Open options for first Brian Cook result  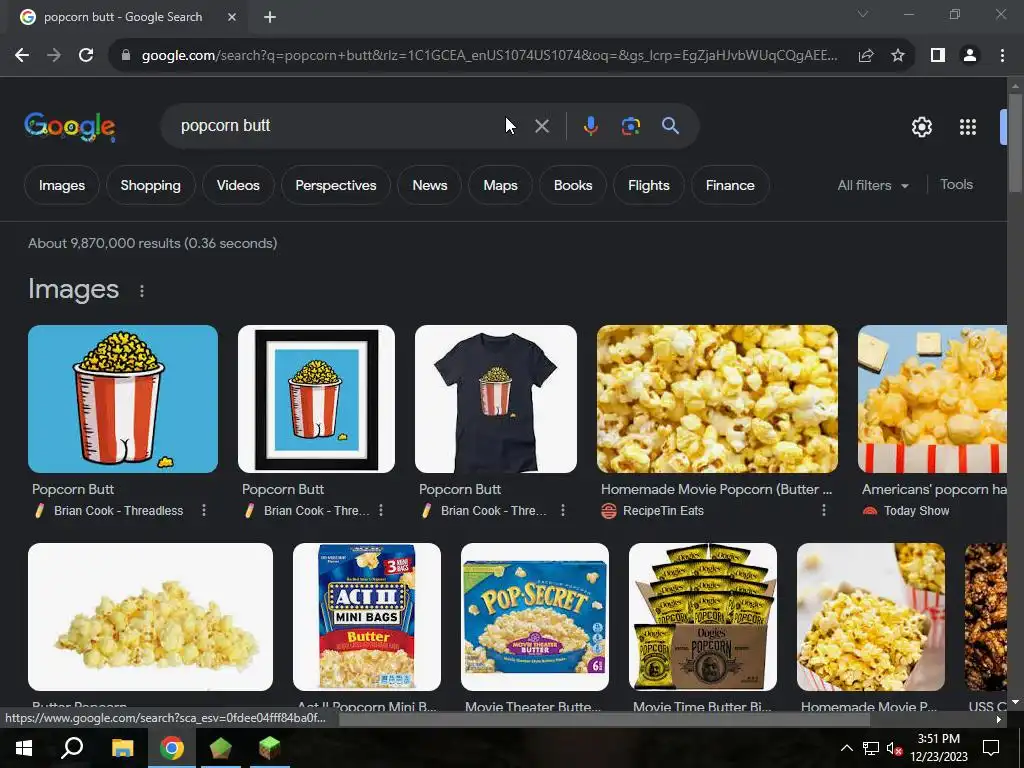tap(204, 510)
